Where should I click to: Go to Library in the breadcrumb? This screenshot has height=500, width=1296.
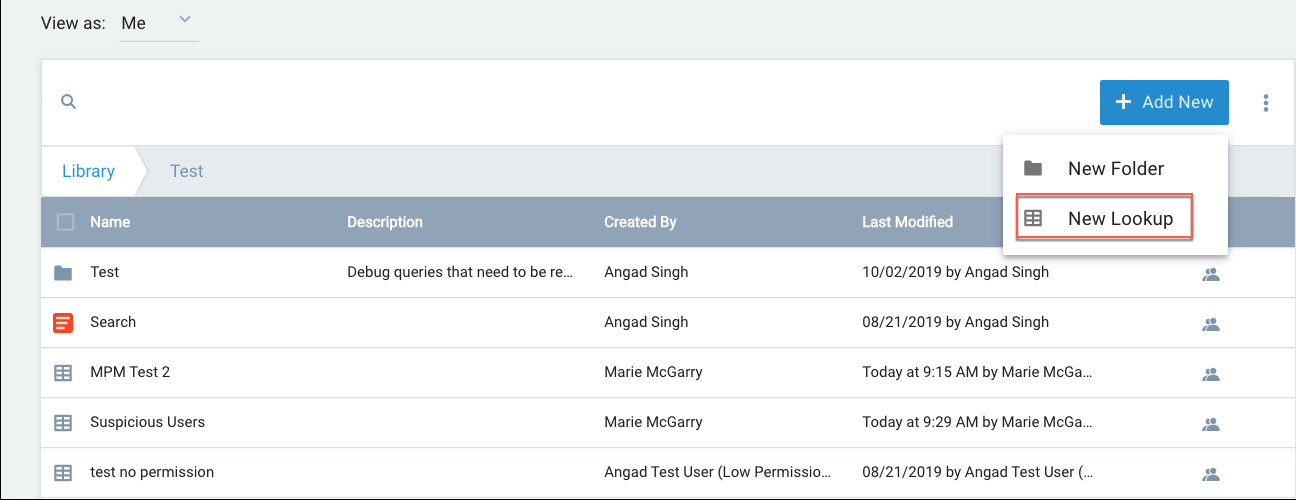click(x=88, y=171)
